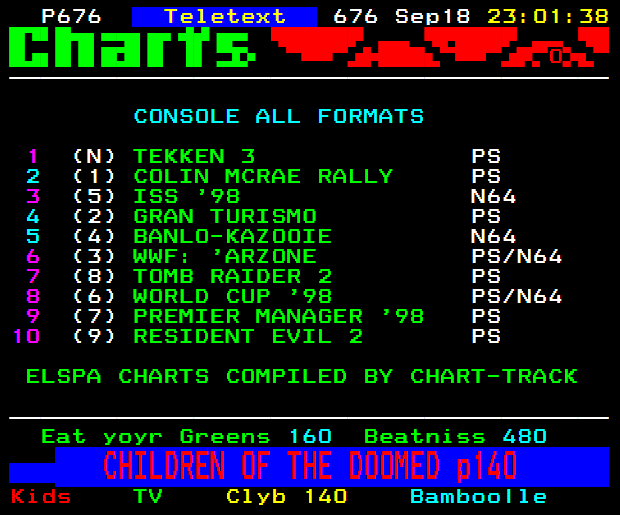Click previous position (9) for Resident Evil 2
This screenshot has height=515, width=620.
[94, 336]
